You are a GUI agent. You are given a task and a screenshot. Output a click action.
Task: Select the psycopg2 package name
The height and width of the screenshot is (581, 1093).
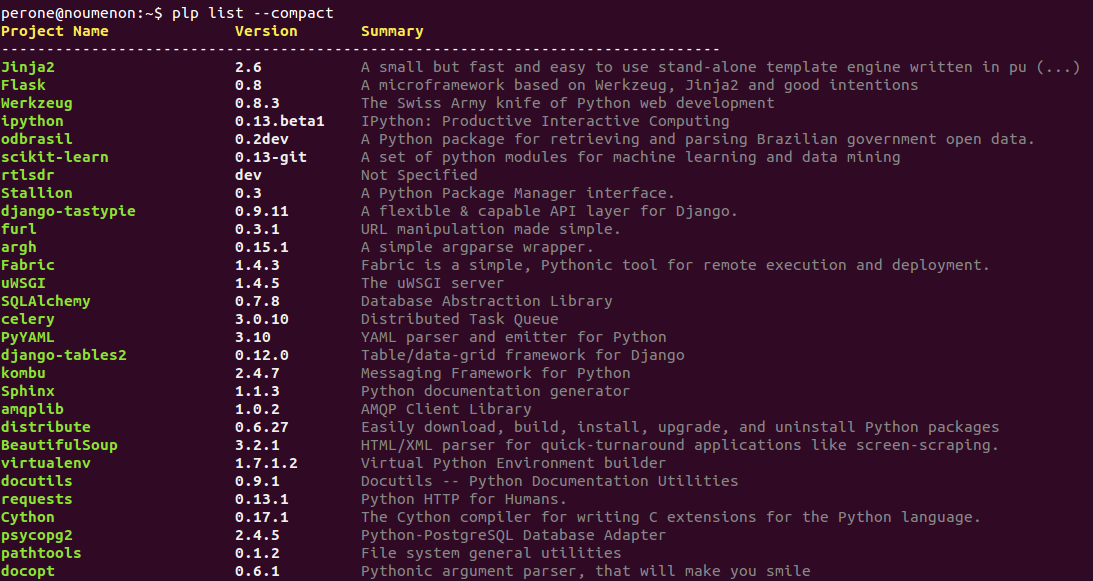[x=36, y=535]
